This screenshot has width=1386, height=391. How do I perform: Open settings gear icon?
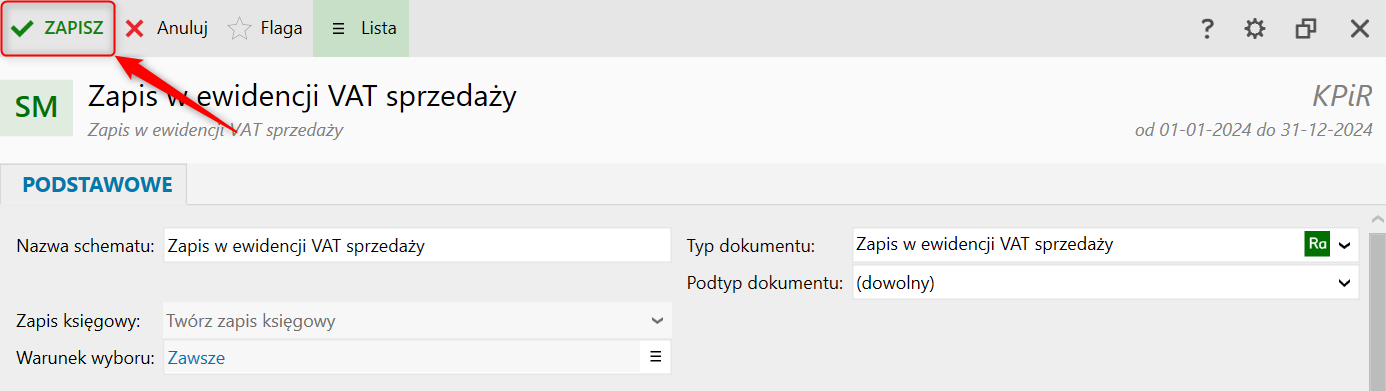[x=1255, y=29]
